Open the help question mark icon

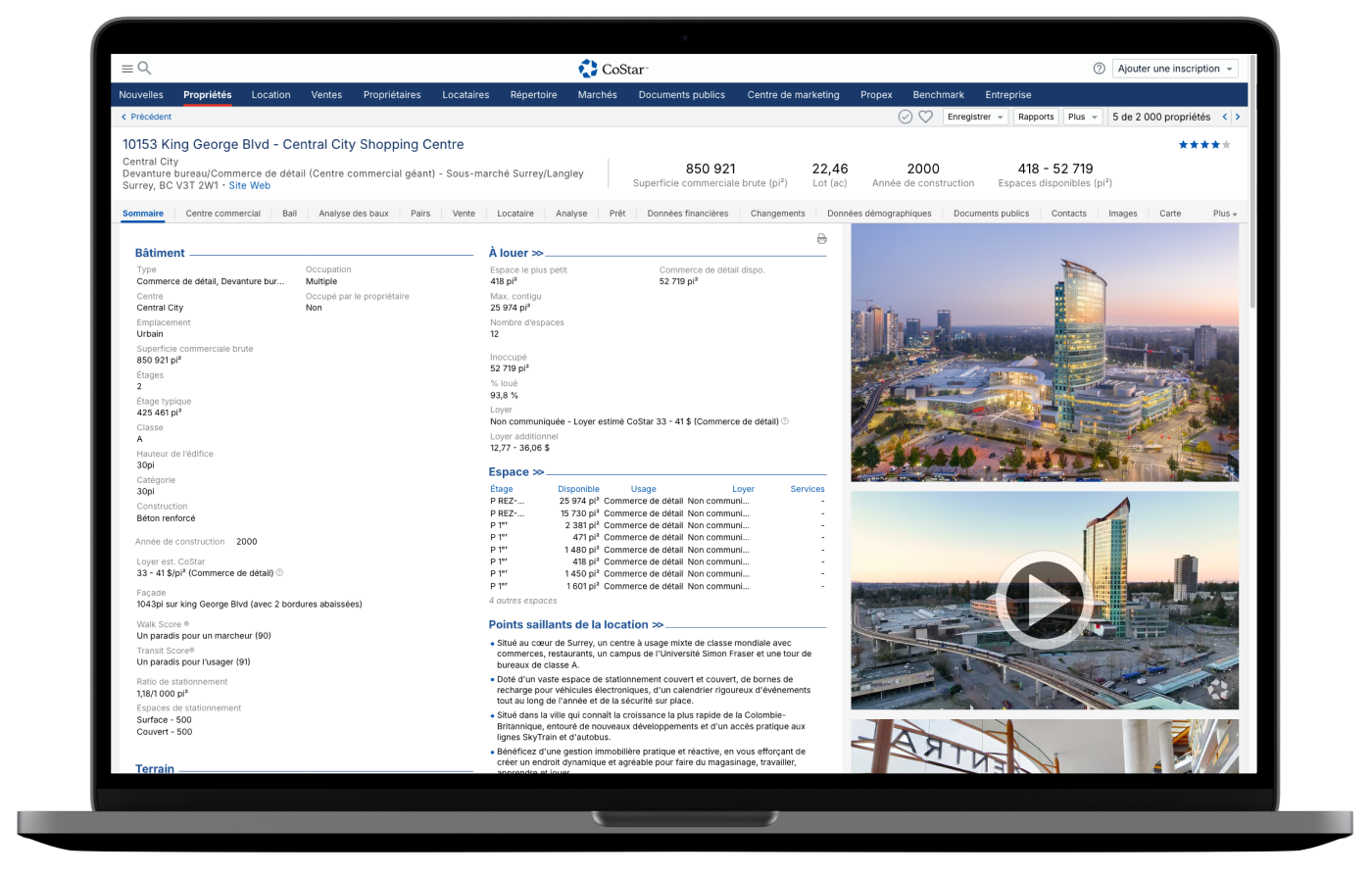1099,69
